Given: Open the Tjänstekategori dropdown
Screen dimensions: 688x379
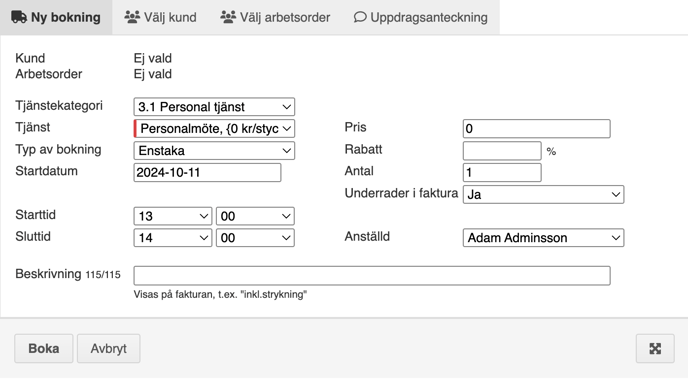Looking at the screenshot, I should (214, 107).
